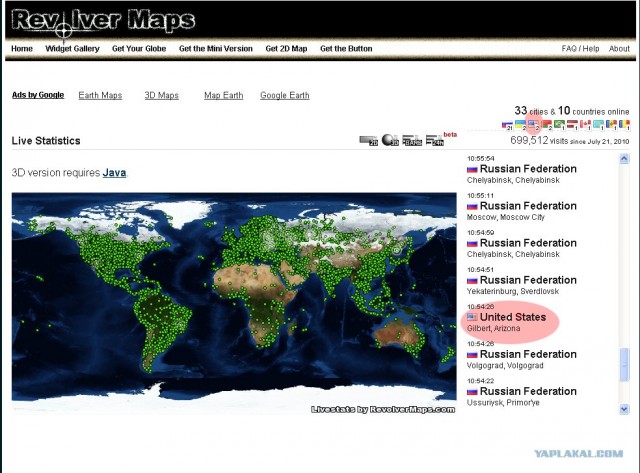
Task: Click the flag beside the Moscow City entry
Action: coord(472,206)
